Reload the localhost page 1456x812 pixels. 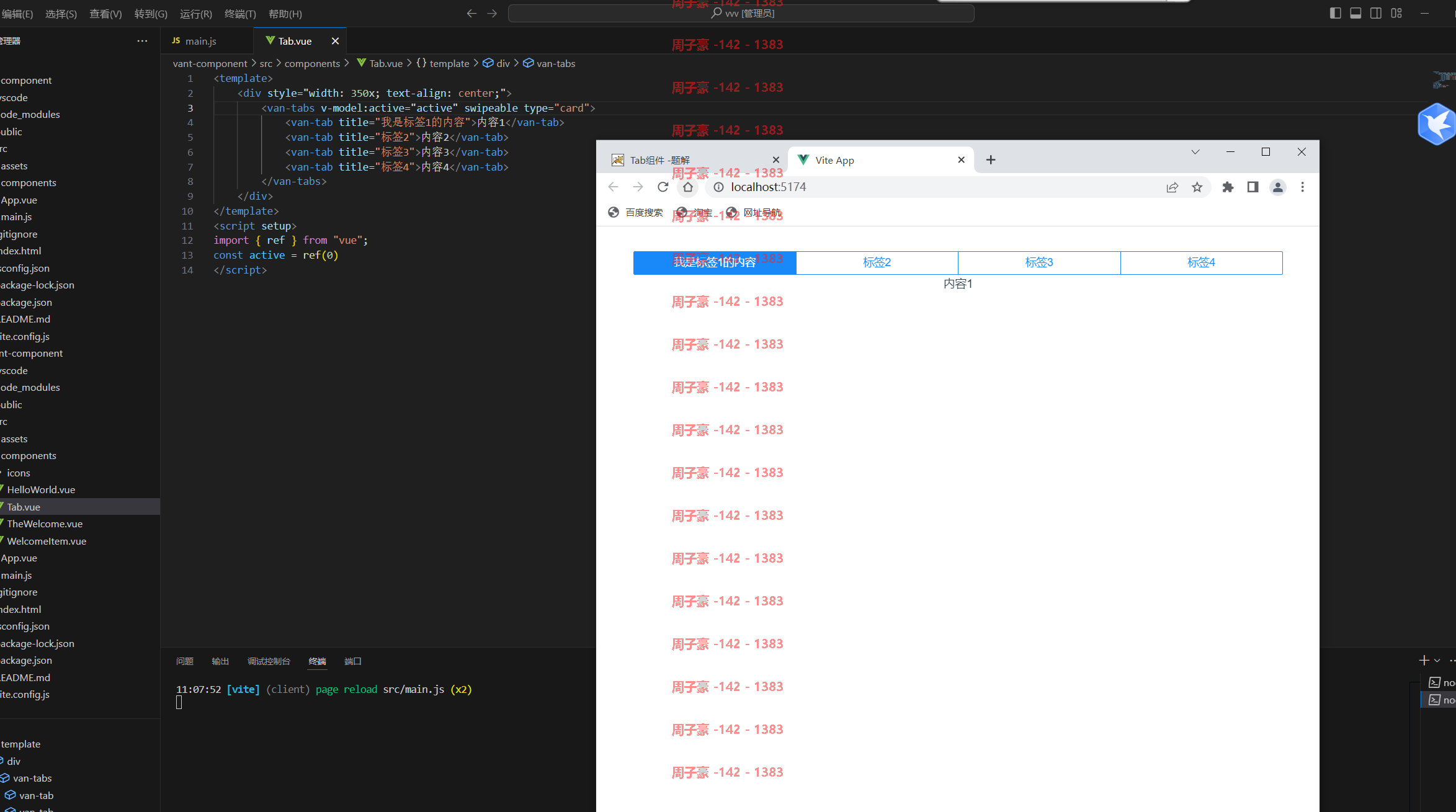click(663, 187)
